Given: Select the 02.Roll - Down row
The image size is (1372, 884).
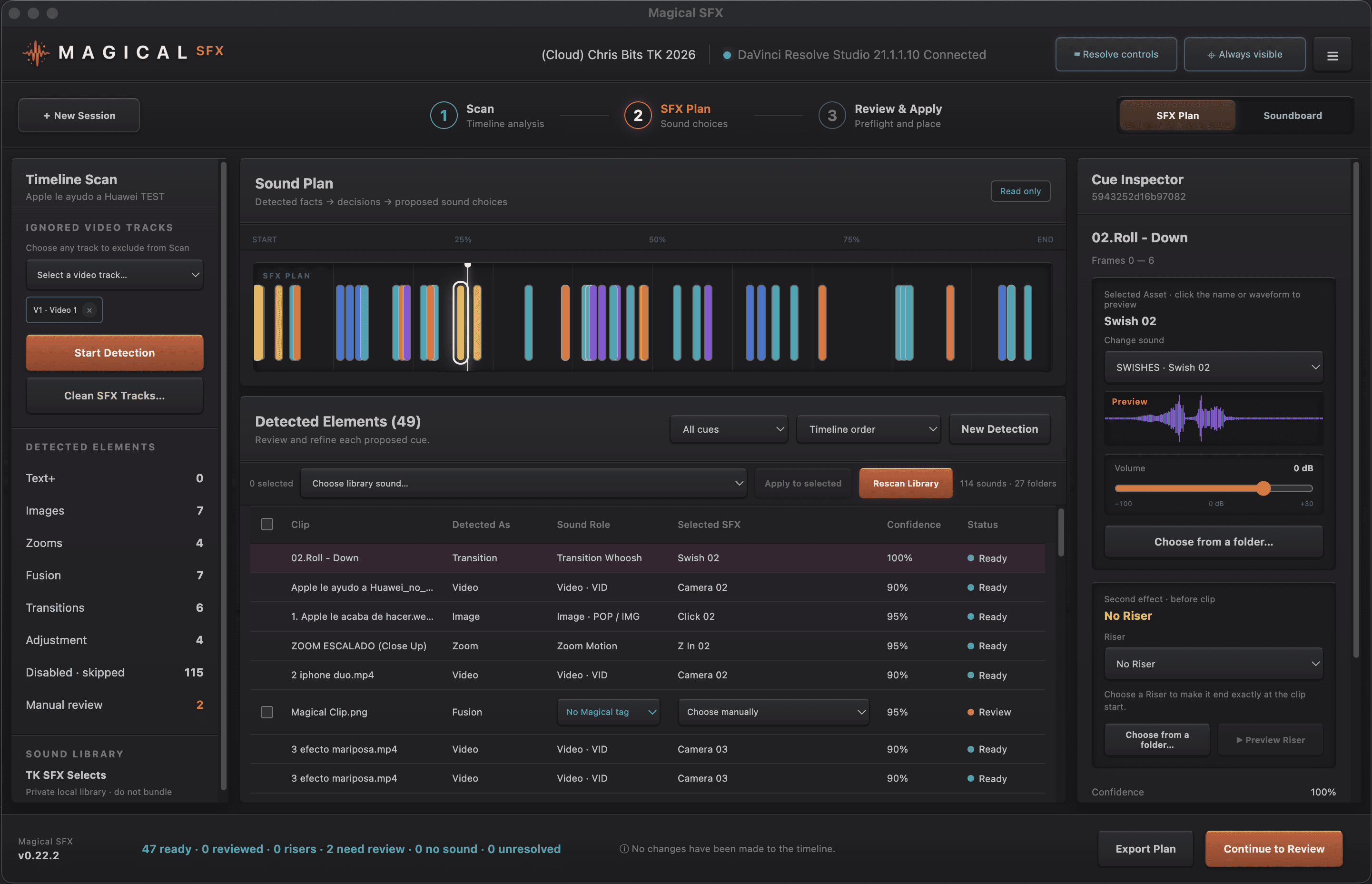Looking at the screenshot, I should [647, 558].
